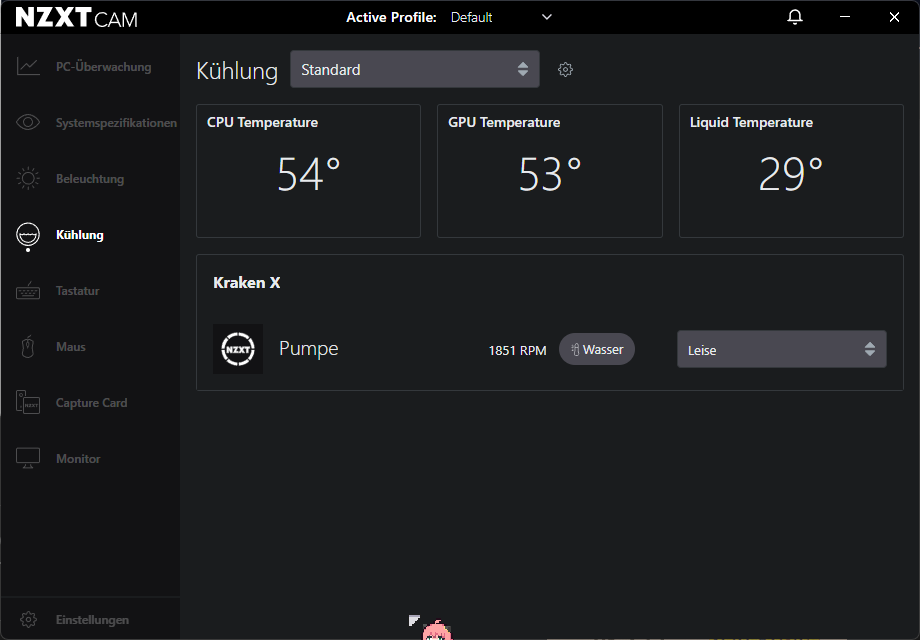Open cooling profile settings gear
920x640 pixels.
pyautogui.click(x=565, y=70)
